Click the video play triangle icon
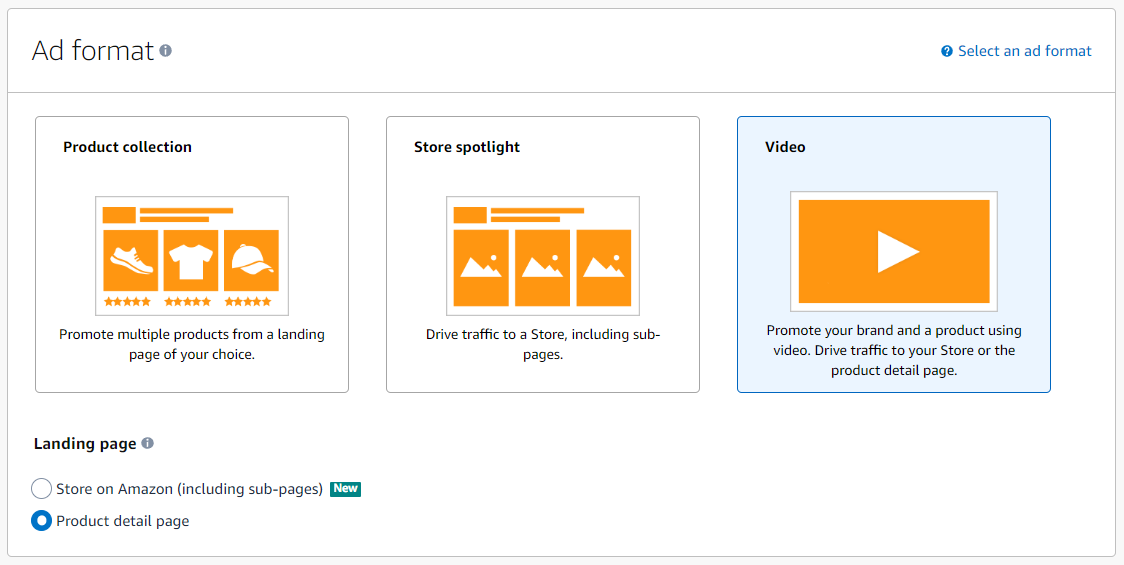 click(898, 252)
